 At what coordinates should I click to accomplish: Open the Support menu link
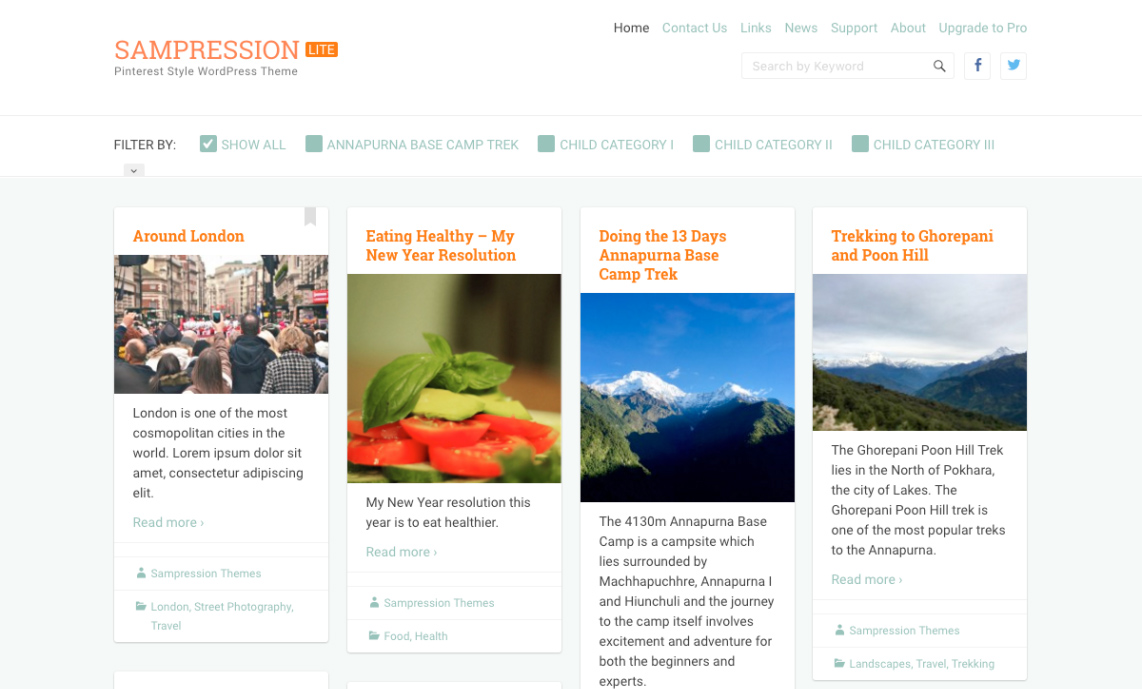(x=854, y=28)
